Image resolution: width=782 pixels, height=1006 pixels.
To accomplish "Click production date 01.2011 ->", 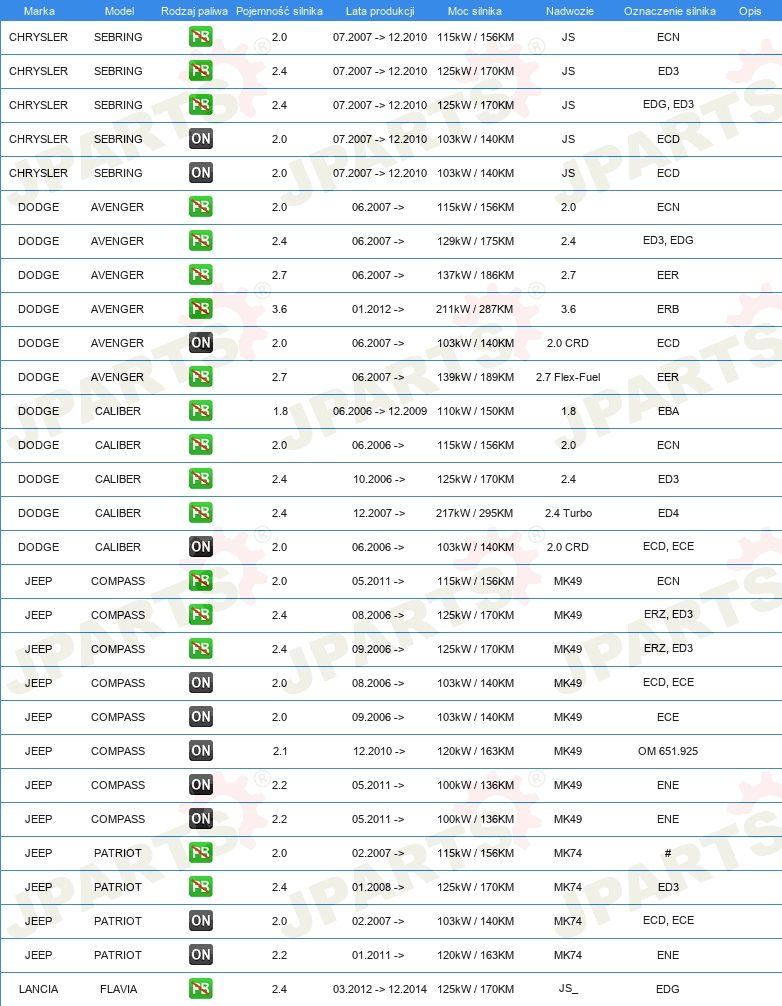I will [x=378, y=955].
